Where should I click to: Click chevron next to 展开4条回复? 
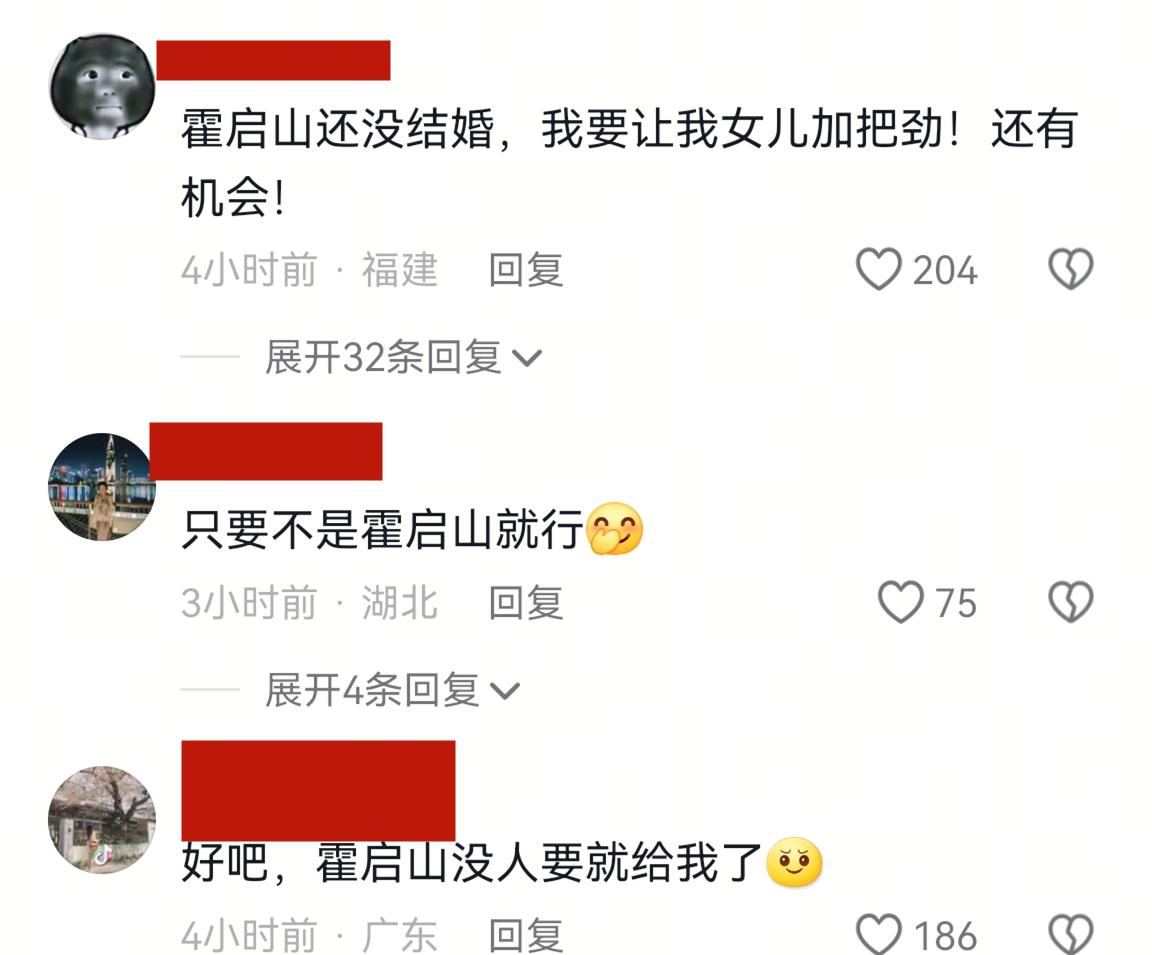click(x=505, y=691)
